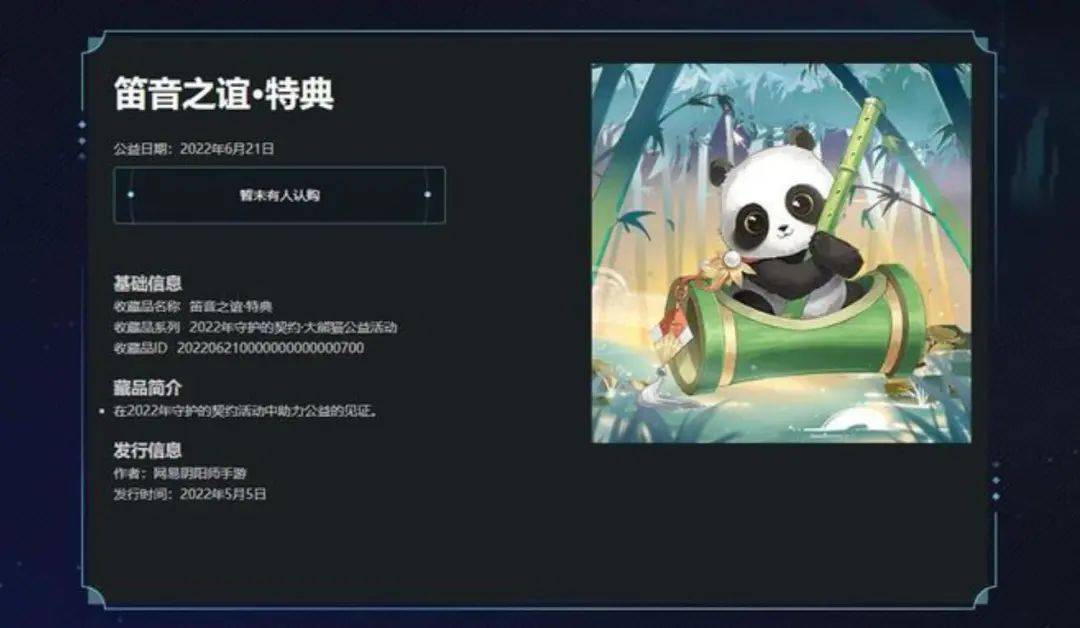This screenshot has height=628, width=1080.
Task: Open the panda collectible artwork image
Action: pos(781,253)
